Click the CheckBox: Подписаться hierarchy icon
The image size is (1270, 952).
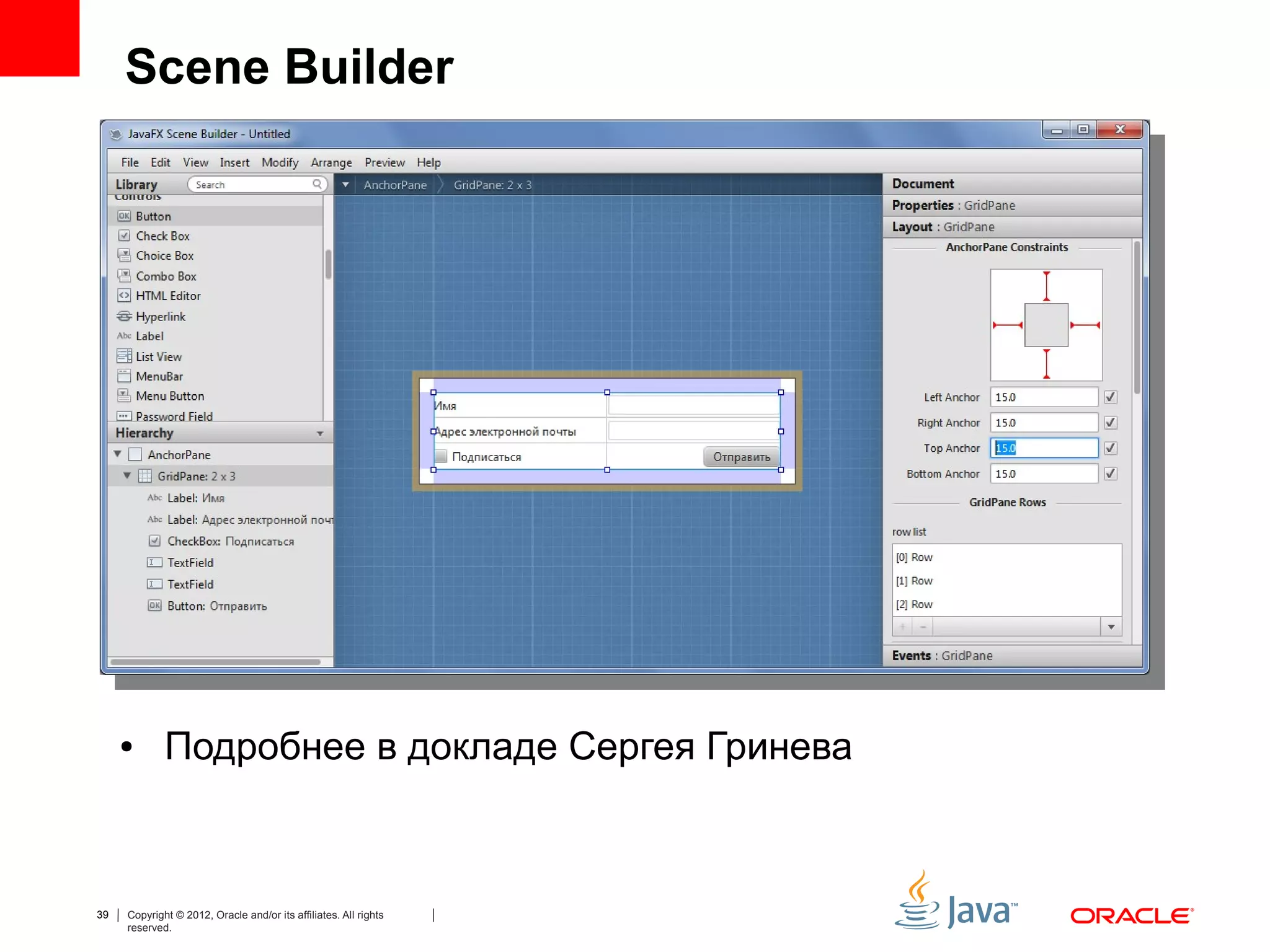[x=154, y=540]
